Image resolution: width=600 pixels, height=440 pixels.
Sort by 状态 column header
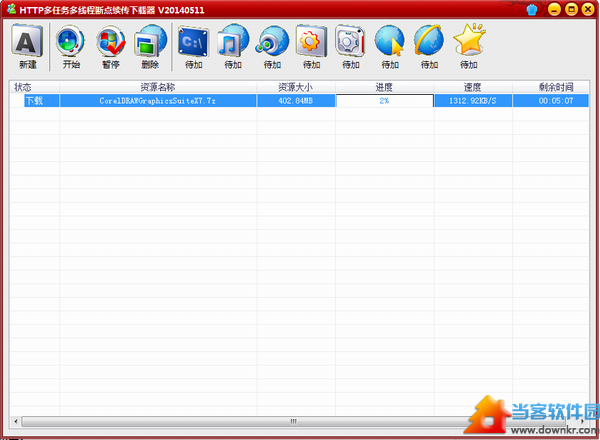point(34,87)
